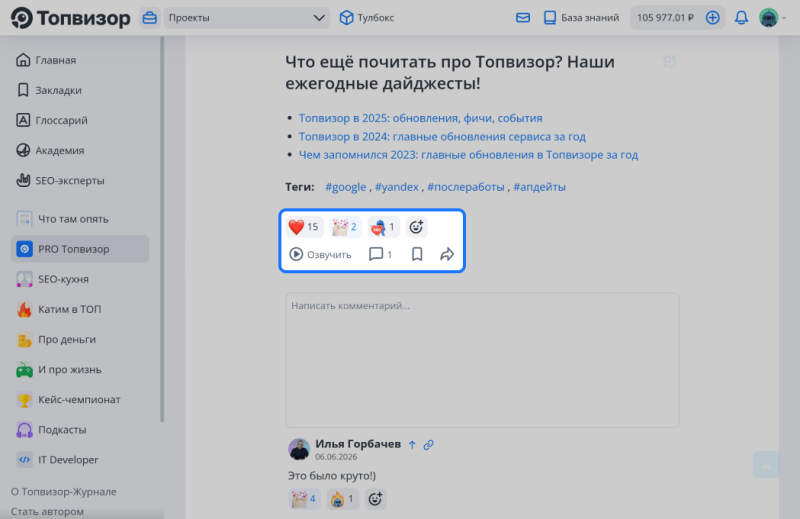This screenshot has width=800, height=519.
Task: Toggle party reaction with 4 on comment
Action: tap(304, 499)
